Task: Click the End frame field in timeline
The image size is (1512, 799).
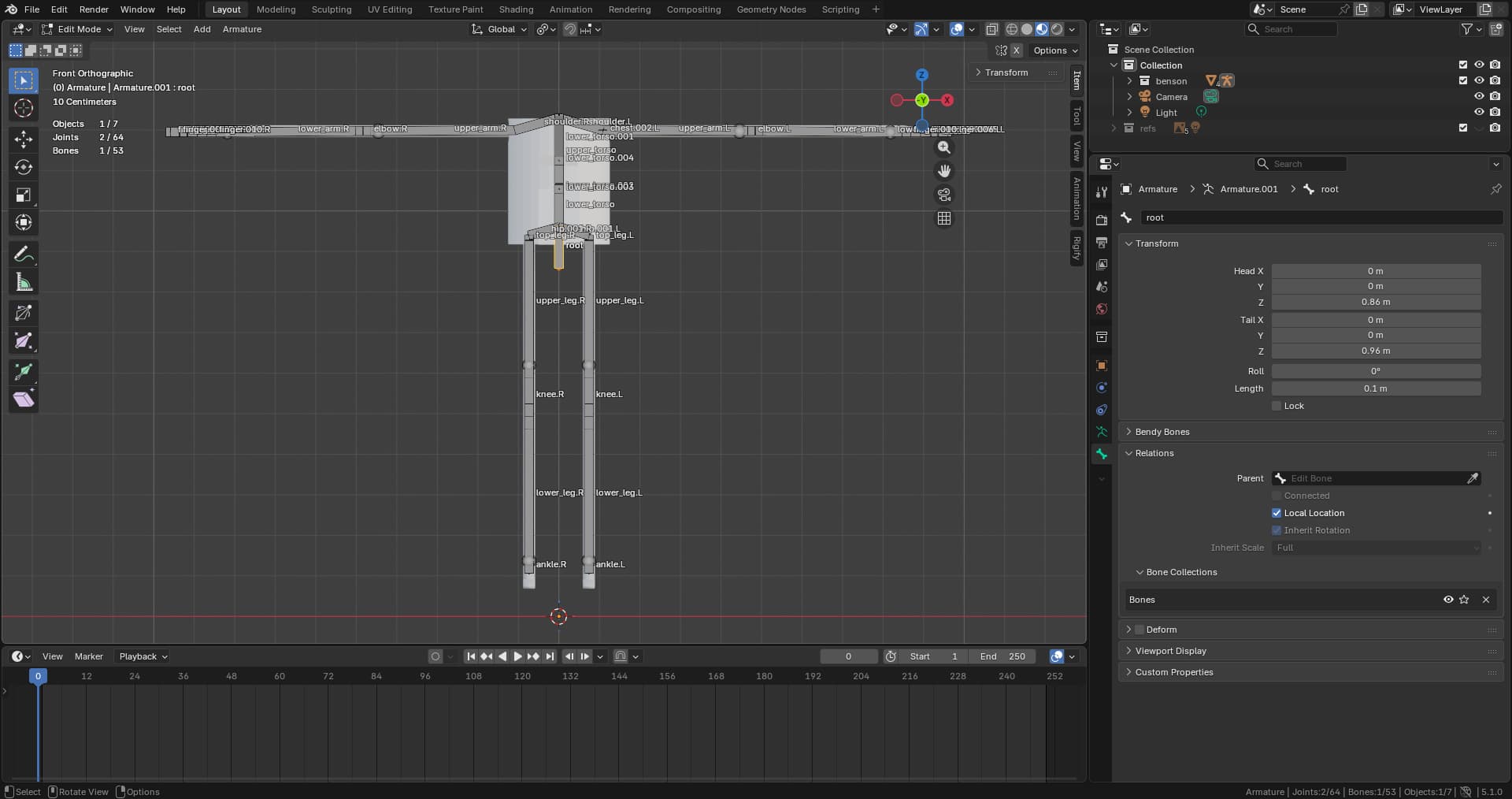Action: click(x=1002, y=656)
